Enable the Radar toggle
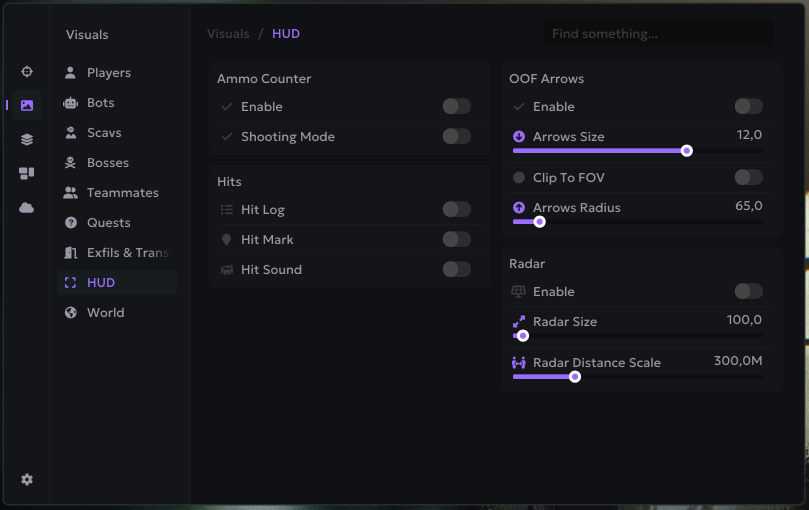 [748, 292]
